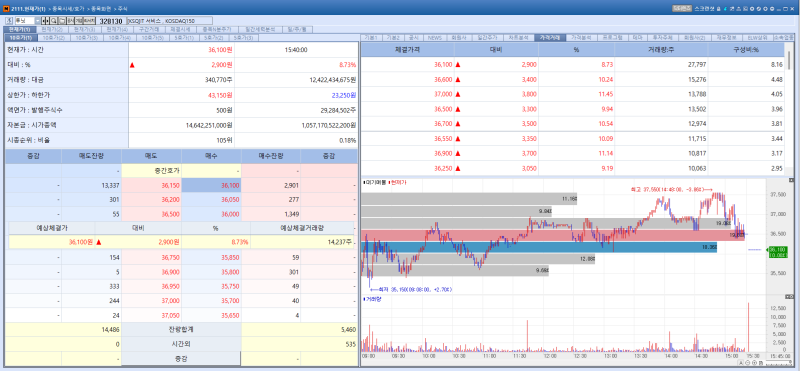The width and height of the screenshot is (800, 371).
Task: Click the volume chart panel corner icons
Action: pyautogui.click(x=789, y=296)
